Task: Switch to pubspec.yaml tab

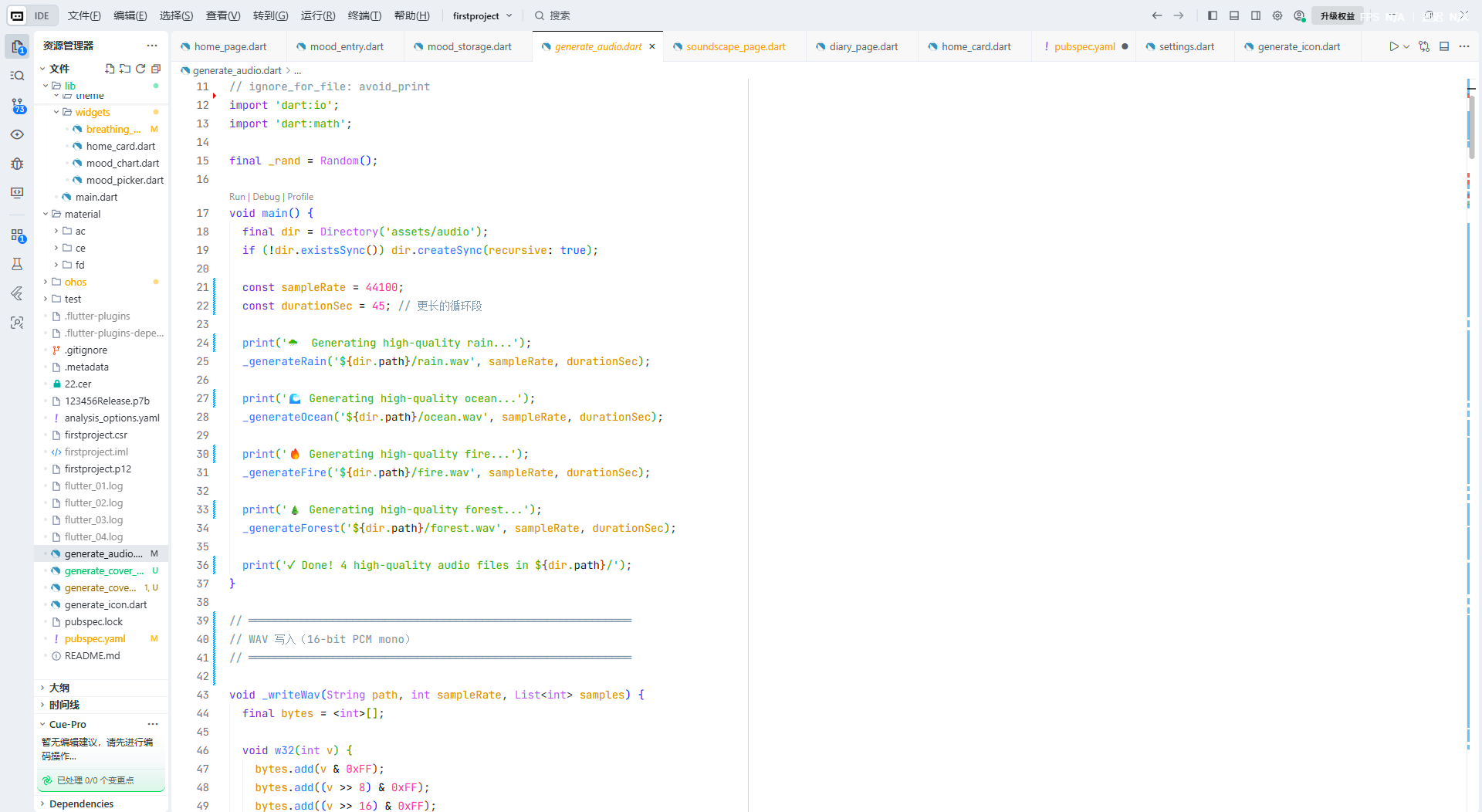Action: [1084, 46]
